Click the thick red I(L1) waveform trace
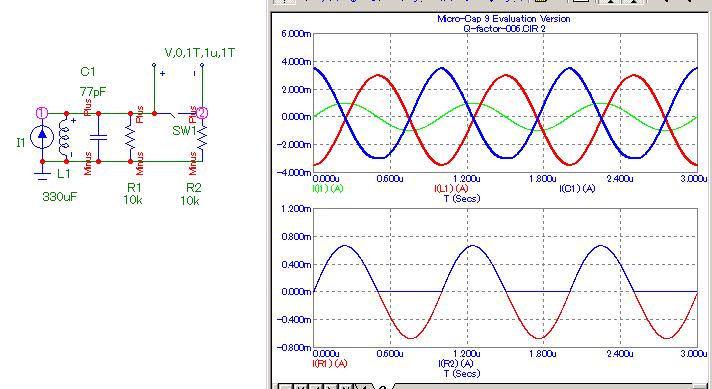This screenshot has width=712, height=389. pyautogui.click(x=378, y=75)
